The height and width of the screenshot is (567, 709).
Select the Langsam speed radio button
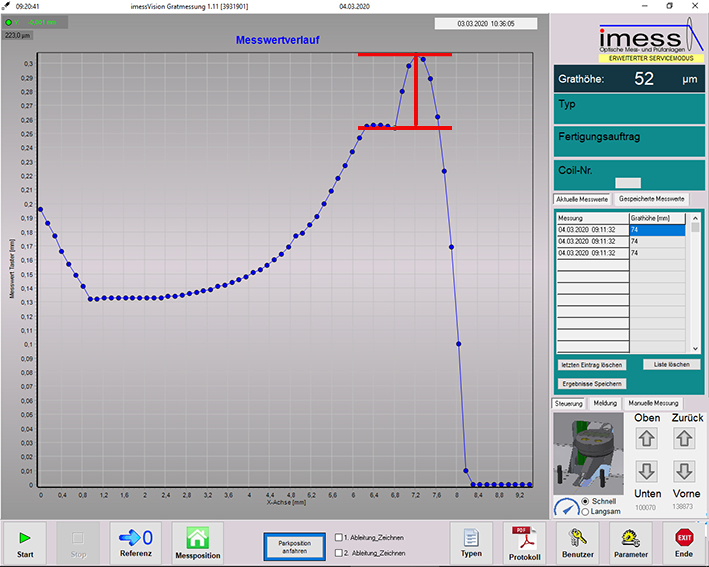(x=585, y=512)
